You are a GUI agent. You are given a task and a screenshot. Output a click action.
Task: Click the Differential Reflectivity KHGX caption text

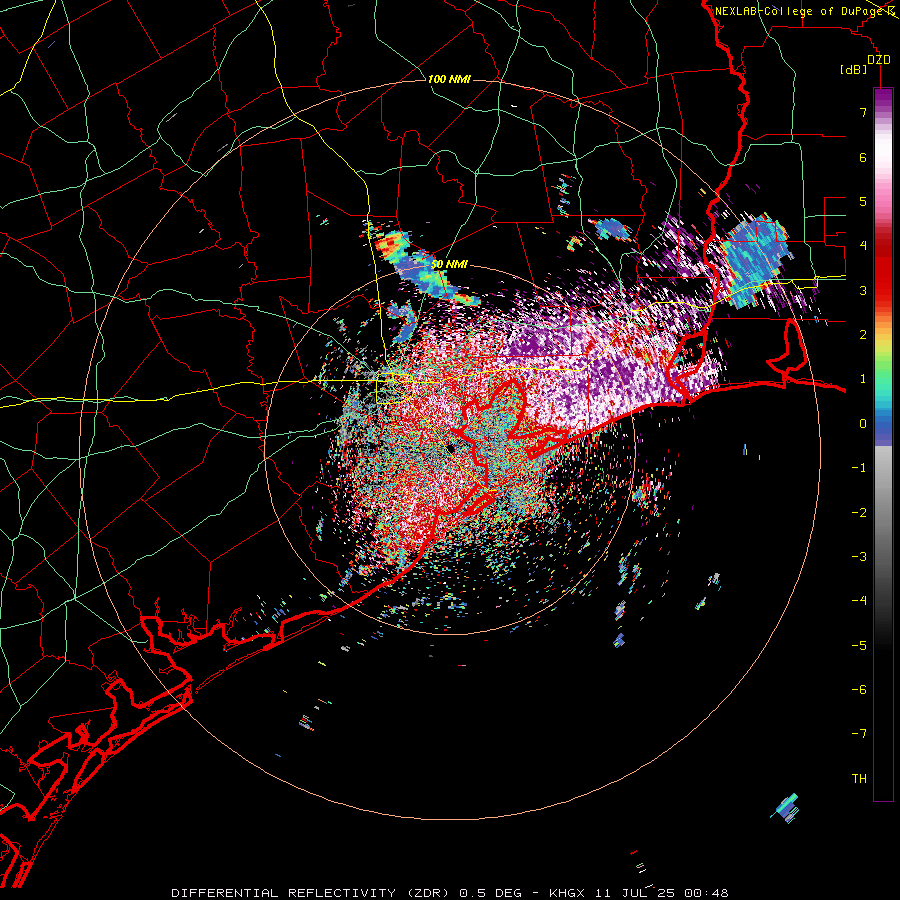coord(450,893)
